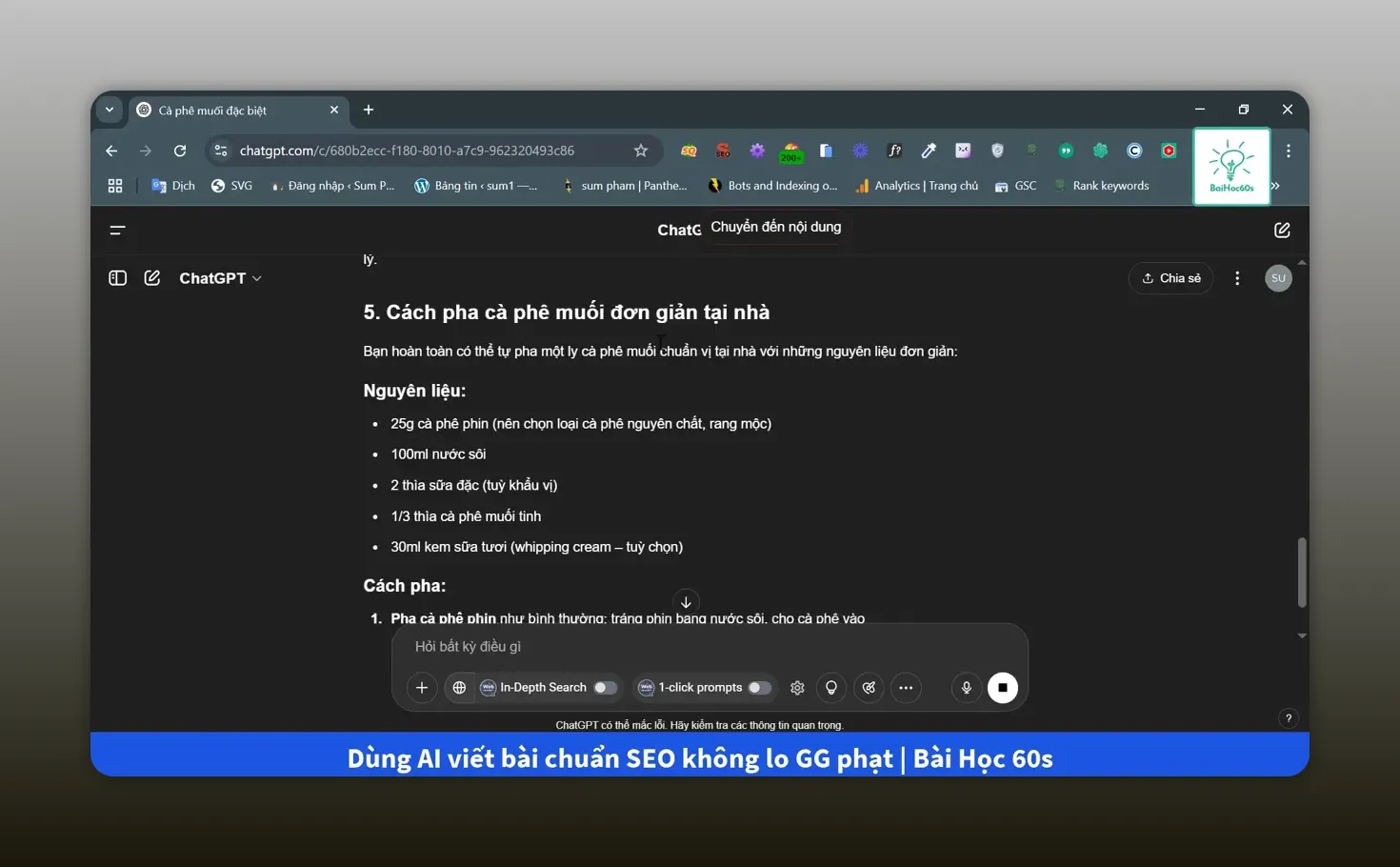
Task: Click the scrollbar down arrow
Action: click(x=1302, y=635)
